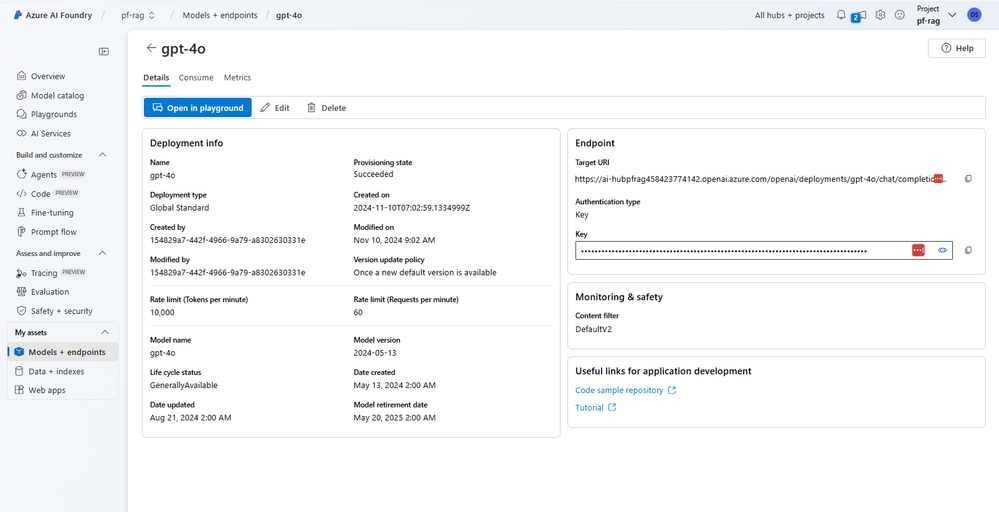Viewport: 999px width, 512px height.
Task: Click the Delete deployment button
Action: (x=327, y=108)
